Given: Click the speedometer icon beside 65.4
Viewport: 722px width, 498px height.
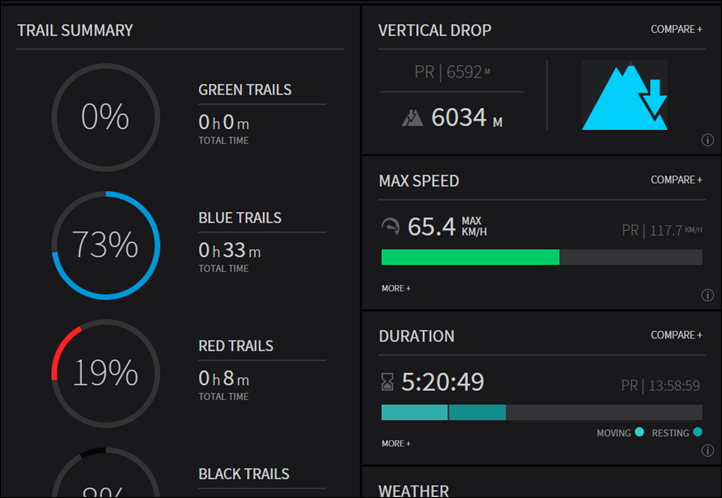Looking at the screenshot, I should (390, 226).
